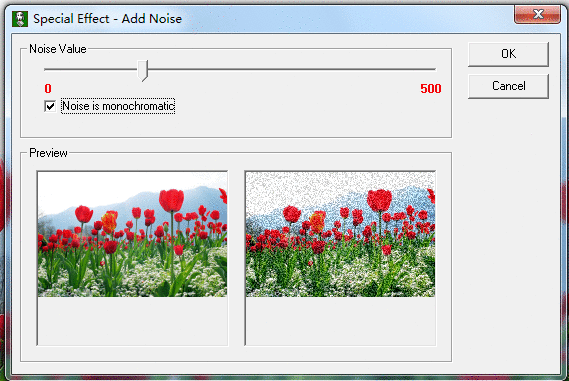Image resolution: width=569 pixels, height=381 pixels.
Task: Click the Preview group heading
Action: (48, 153)
